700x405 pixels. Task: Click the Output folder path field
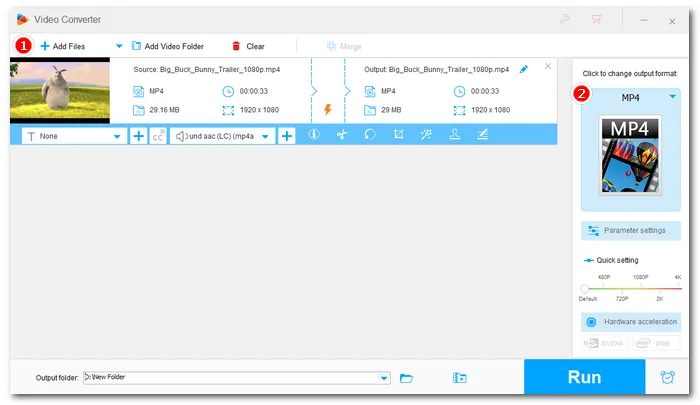tap(237, 377)
